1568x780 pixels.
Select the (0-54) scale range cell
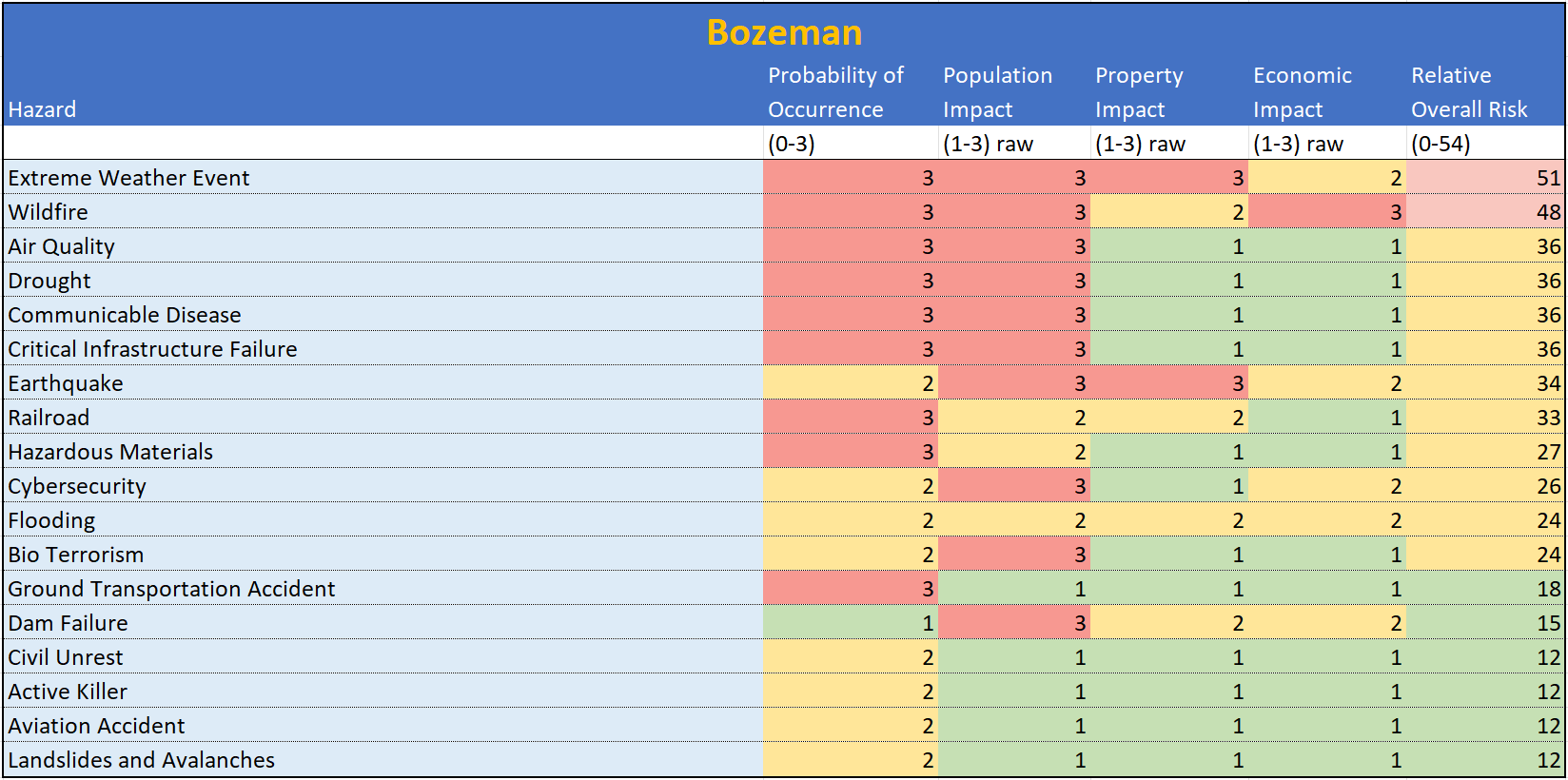[x=1441, y=144]
